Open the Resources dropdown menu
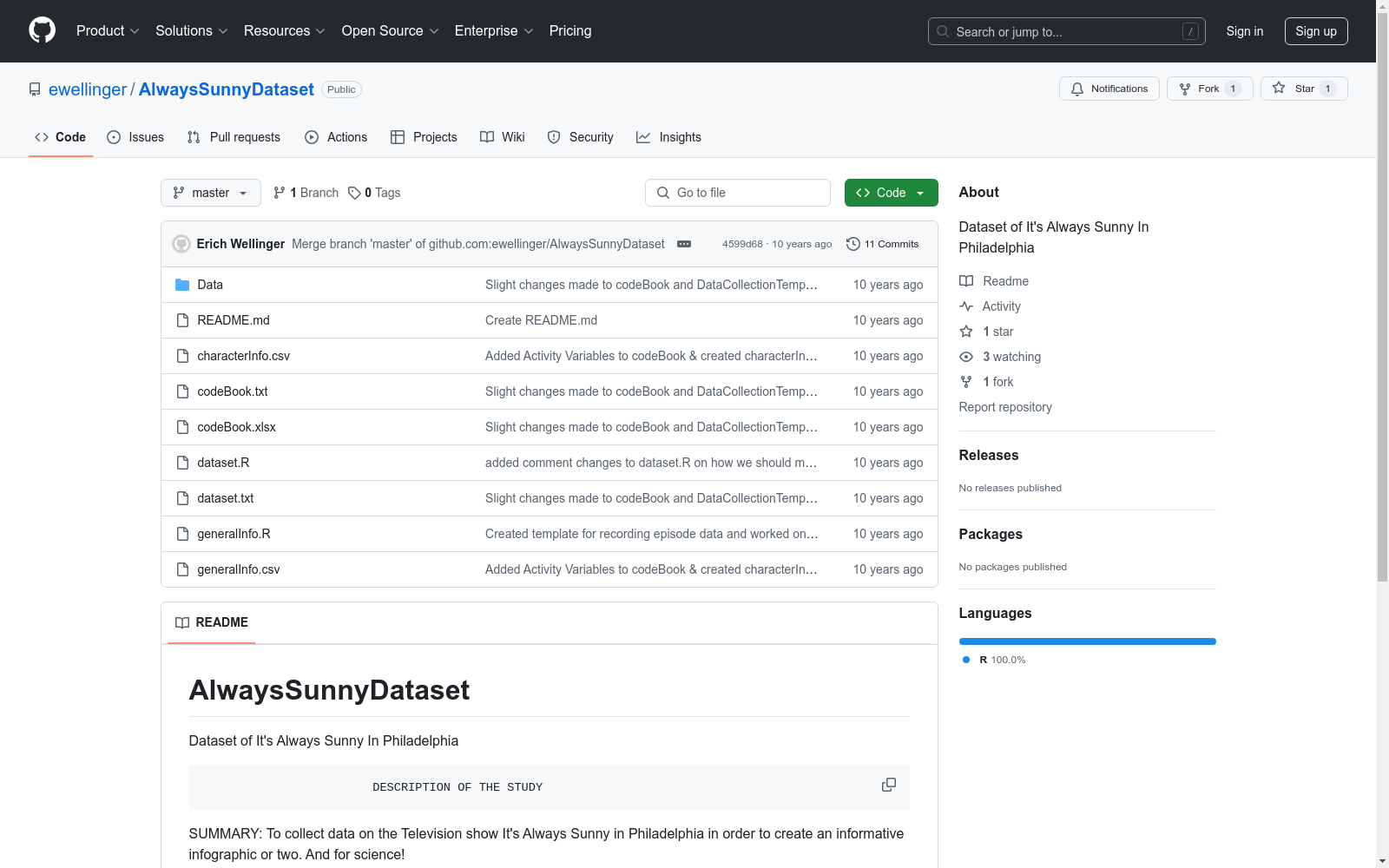Image resolution: width=1389 pixels, height=868 pixels. tap(285, 31)
